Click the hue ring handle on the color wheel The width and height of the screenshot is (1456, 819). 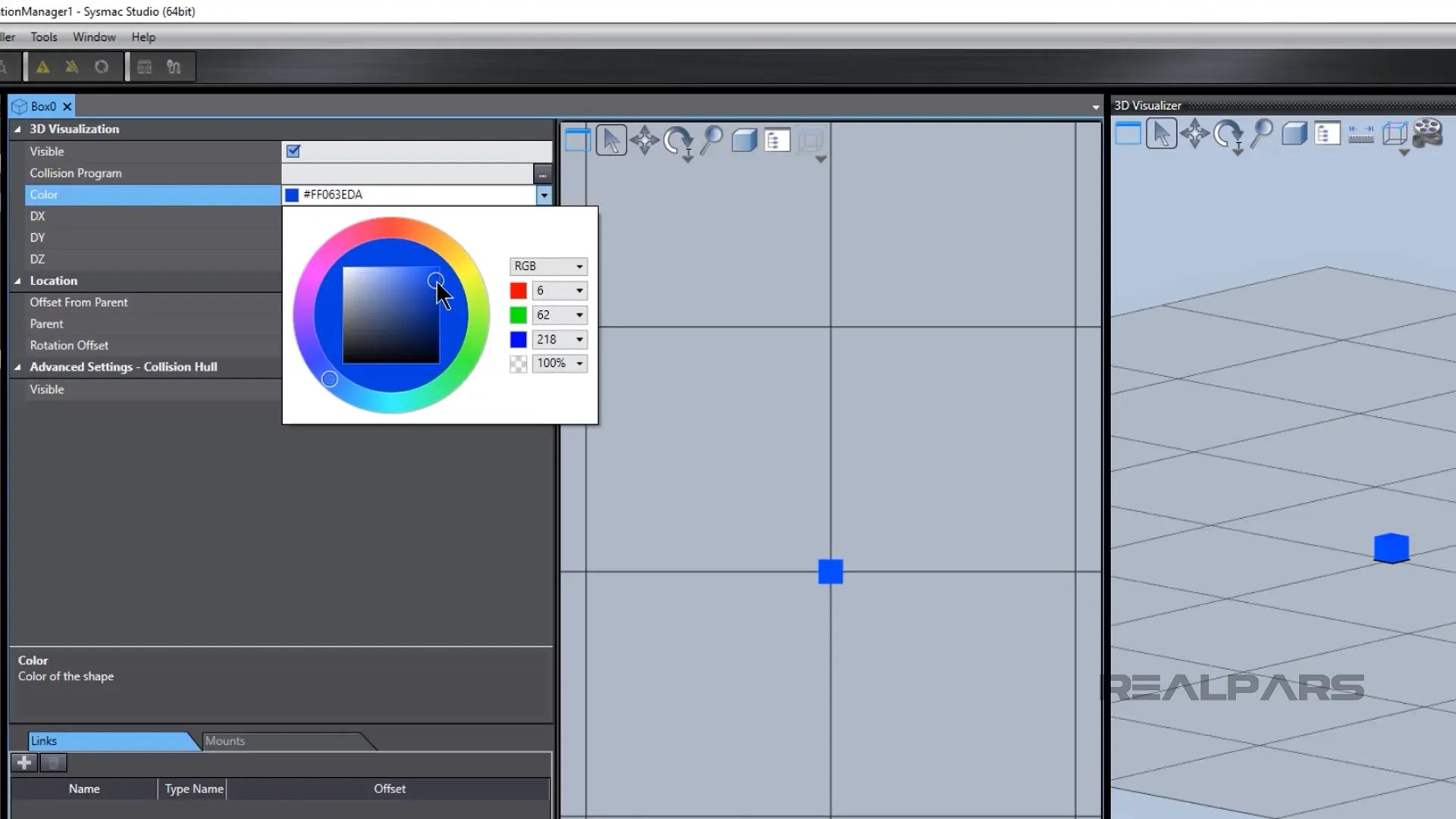pos(329,378)
